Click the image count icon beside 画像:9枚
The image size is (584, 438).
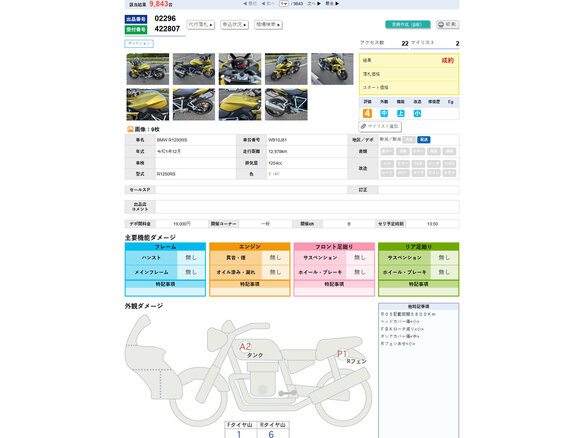click(130, 129)
